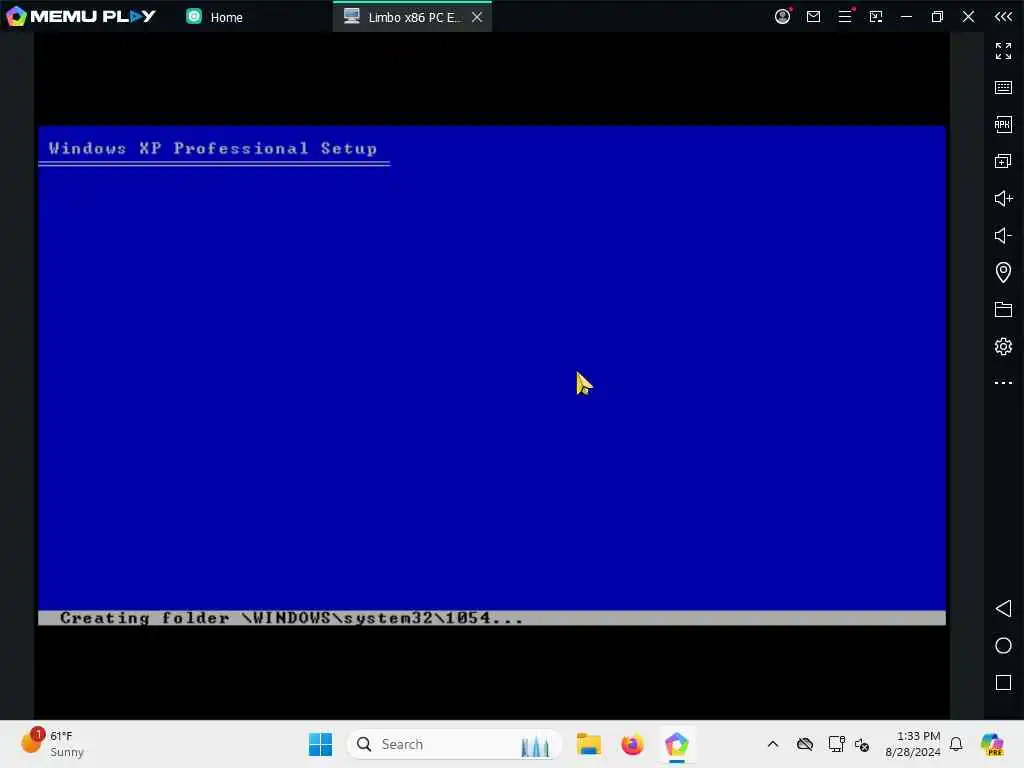Launch Firefox from the taskbar
This screenshot has width=1024, height=768.
click(x=632, y=744)
